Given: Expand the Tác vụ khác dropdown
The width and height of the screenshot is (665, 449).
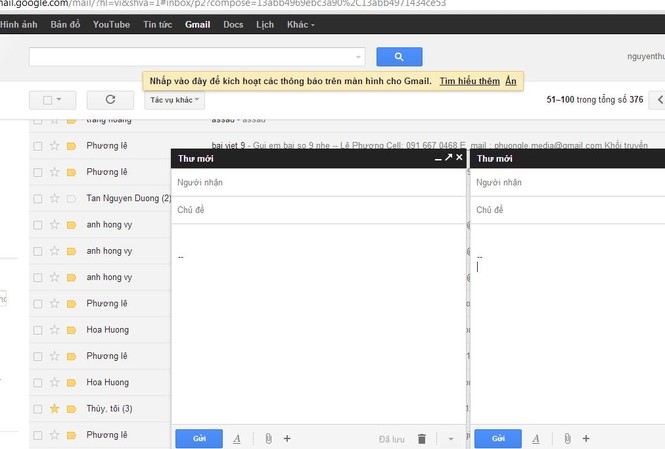Looking at the screenshot, I should point(174,100).
